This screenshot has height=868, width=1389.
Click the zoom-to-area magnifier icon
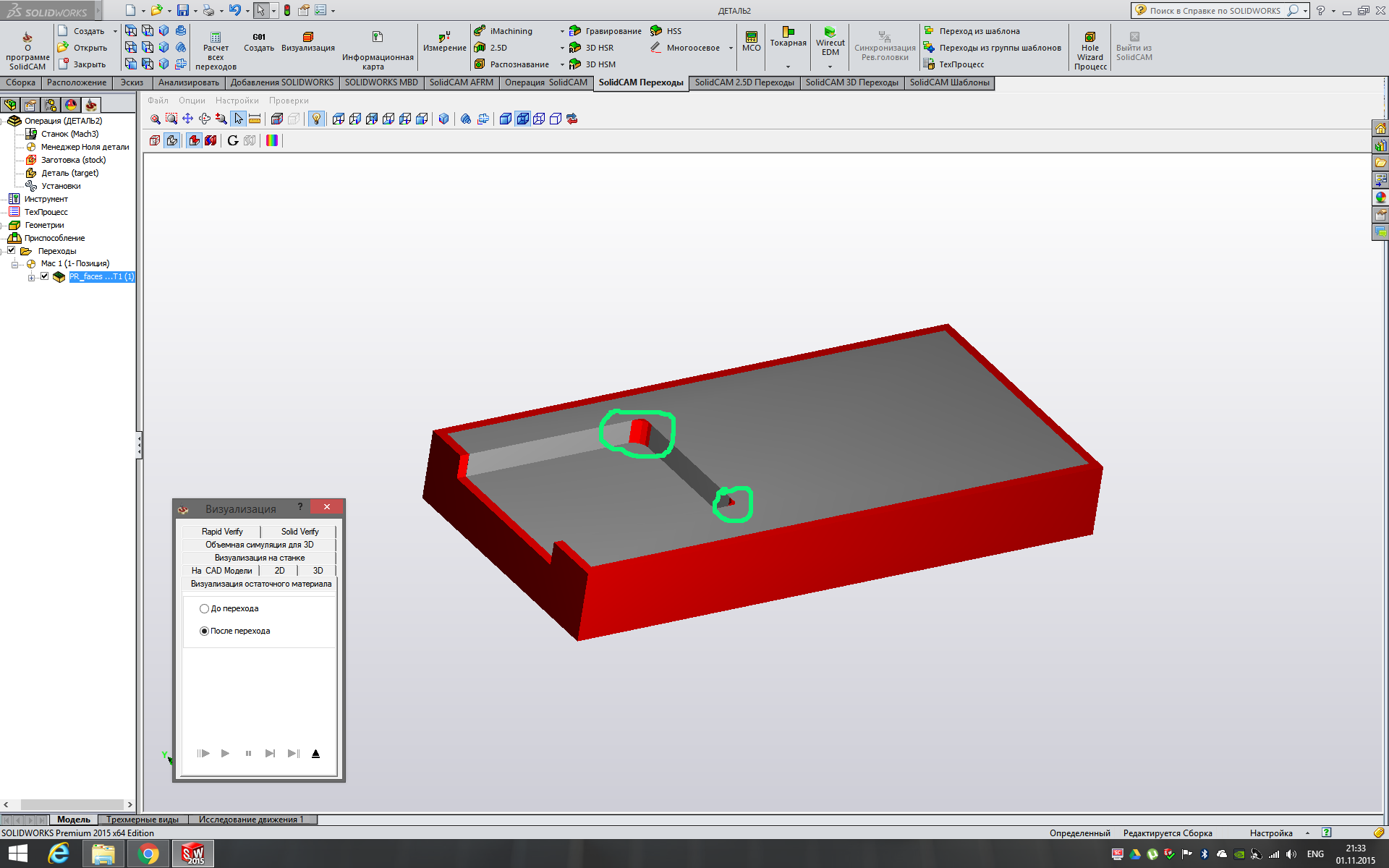pos(171,119)
